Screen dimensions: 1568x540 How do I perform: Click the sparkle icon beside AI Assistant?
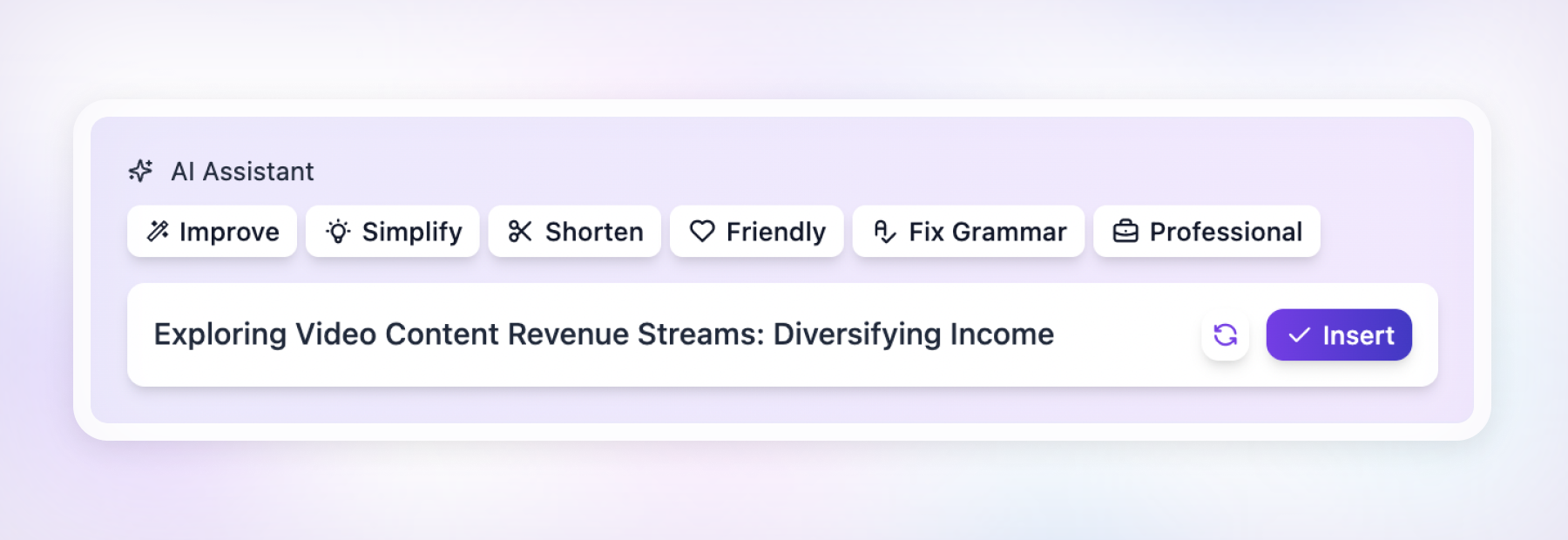[141, 171]
